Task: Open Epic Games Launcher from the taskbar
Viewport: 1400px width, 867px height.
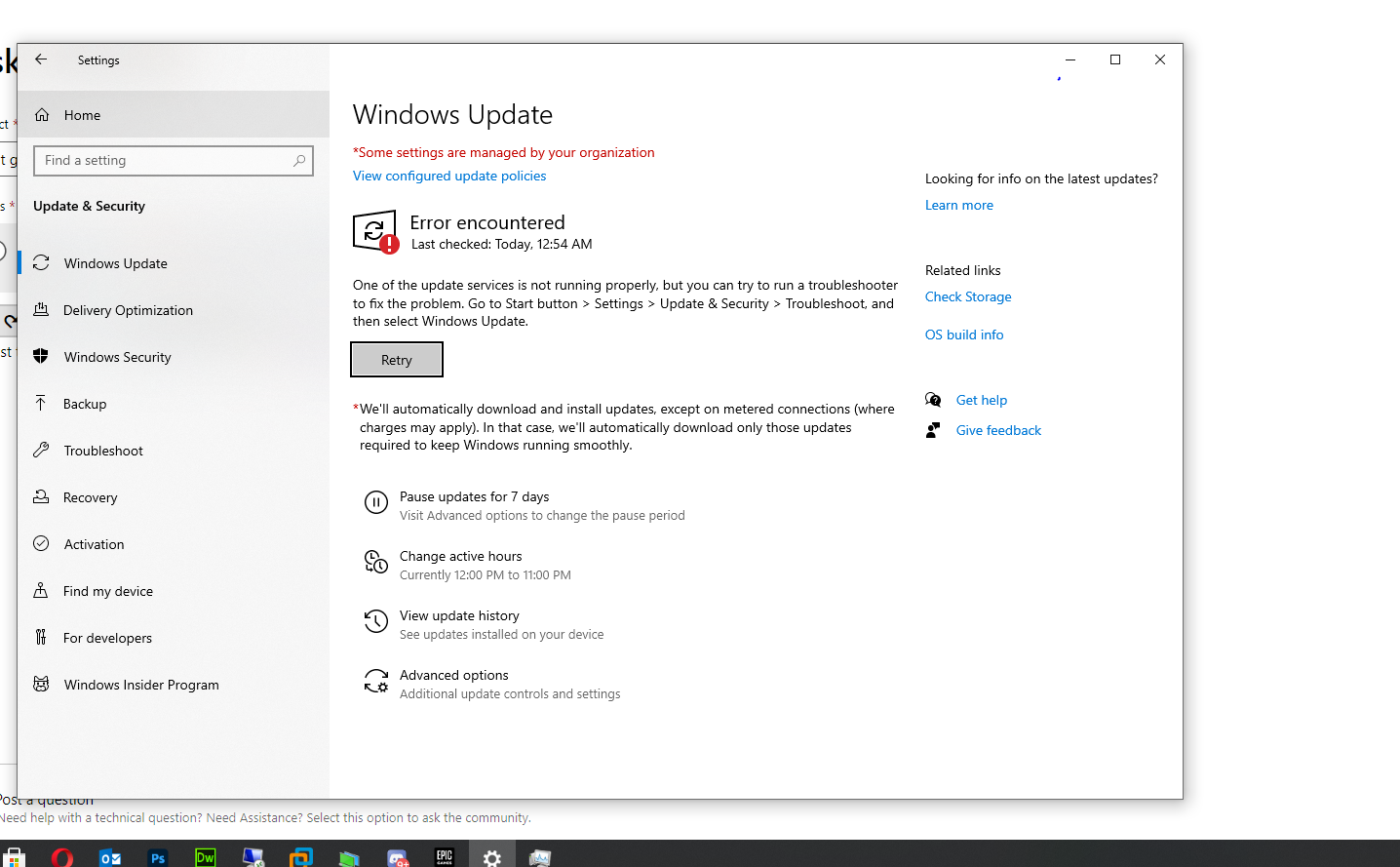Action: pos(445,857)
